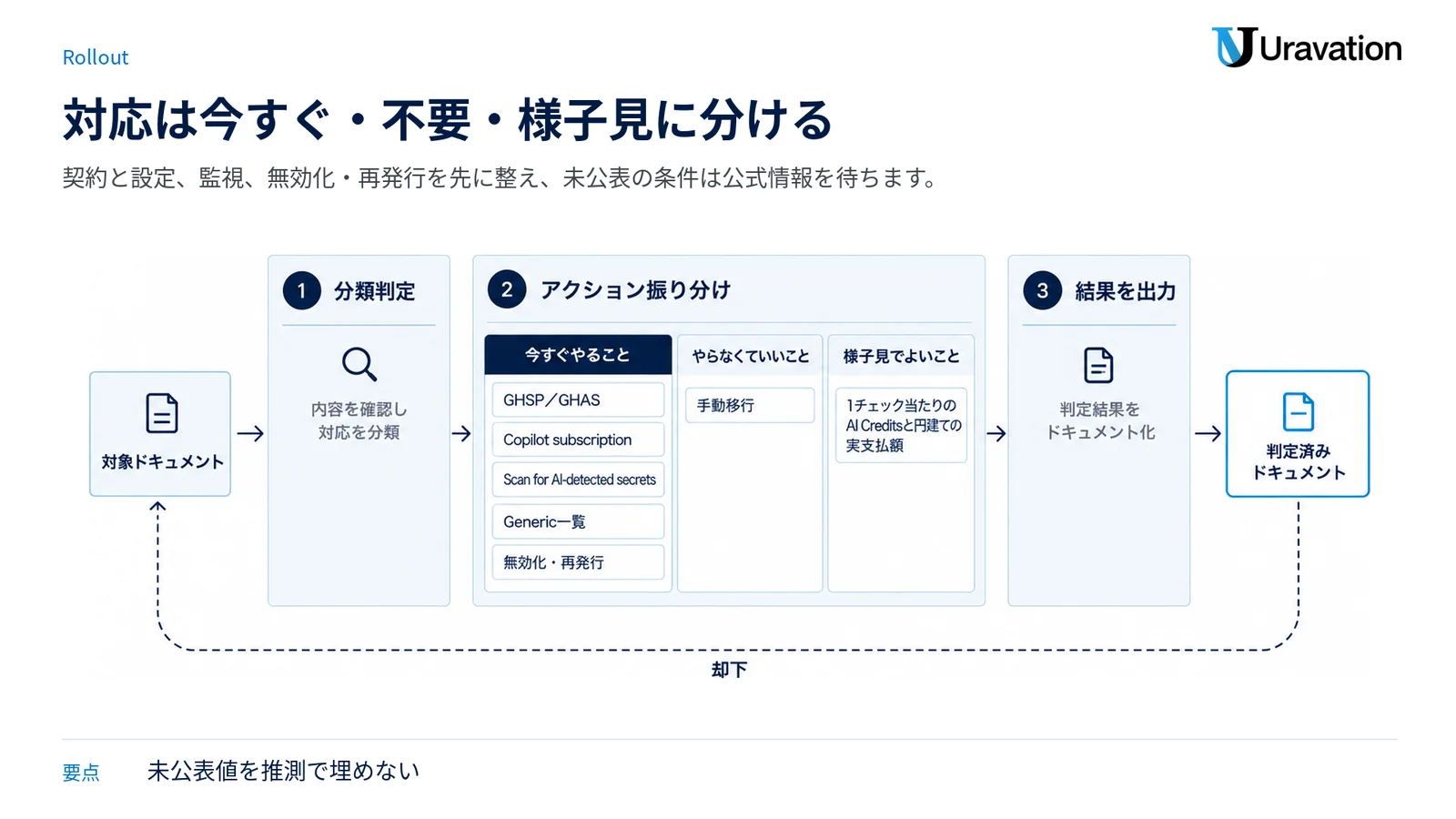Image resolution: width=1456 pixels, height=819 pixels.
Task: Click the Copilot subscription item
Action: point(578,440)
